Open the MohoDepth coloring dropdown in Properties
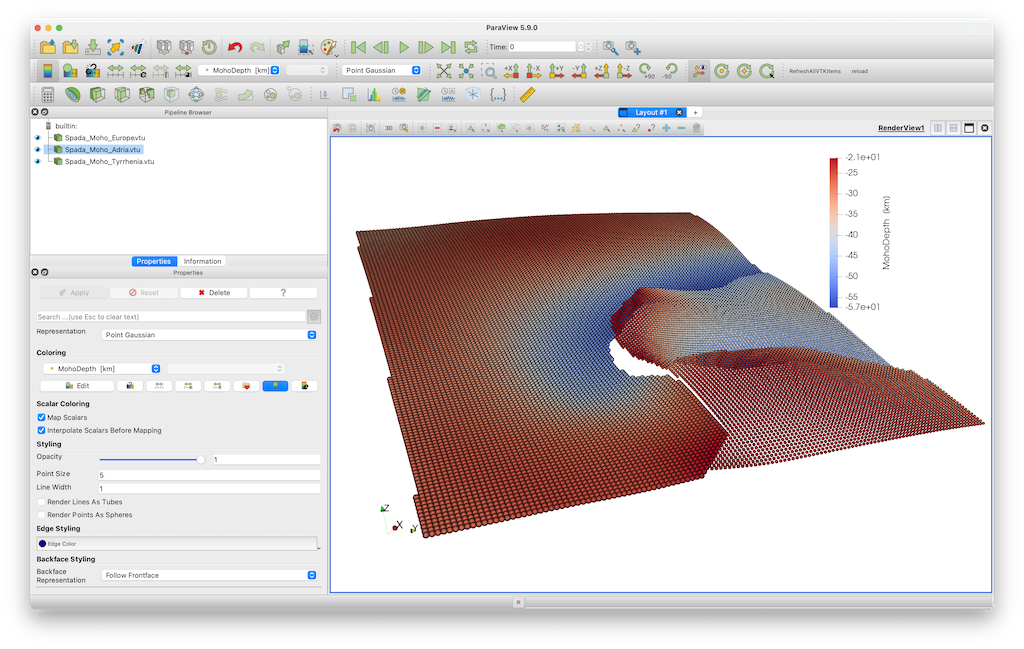 (100, 369)
